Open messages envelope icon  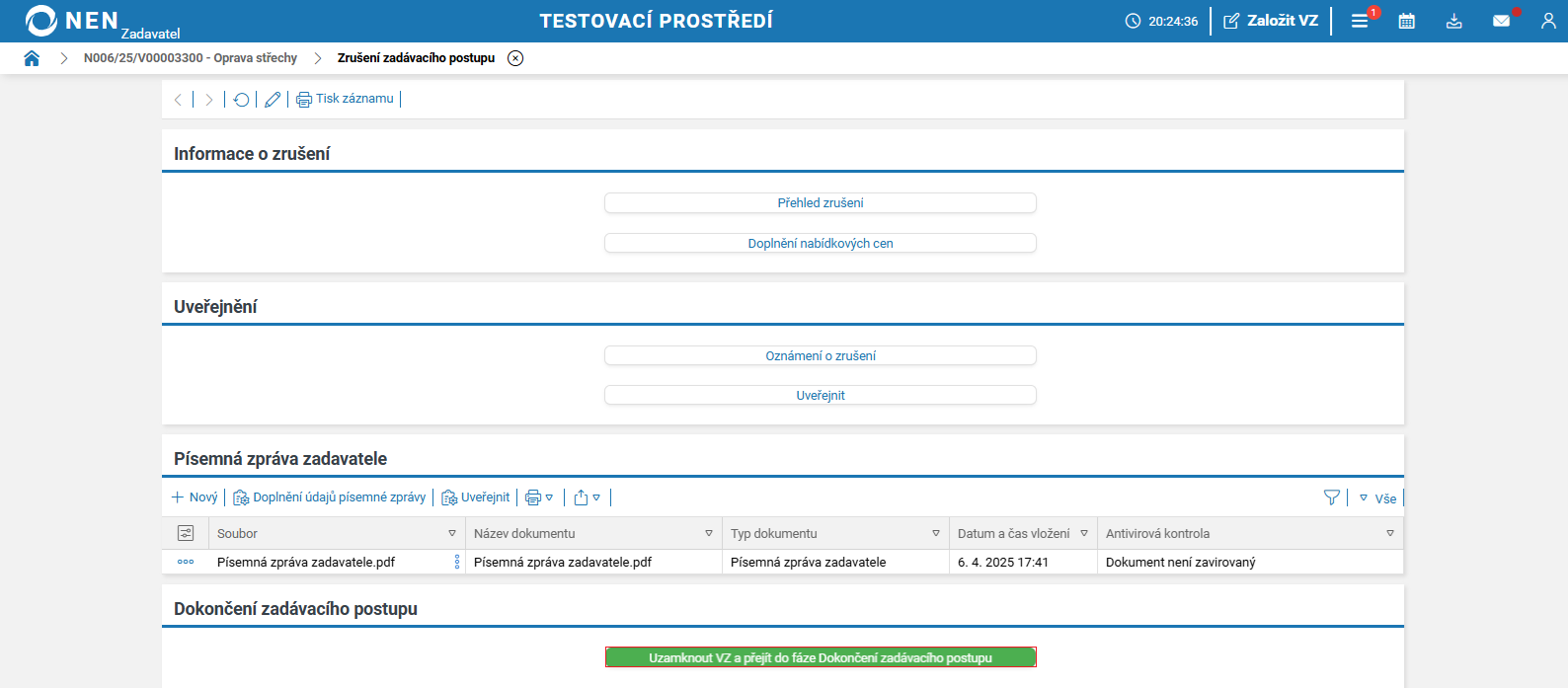coord(1501,21)
